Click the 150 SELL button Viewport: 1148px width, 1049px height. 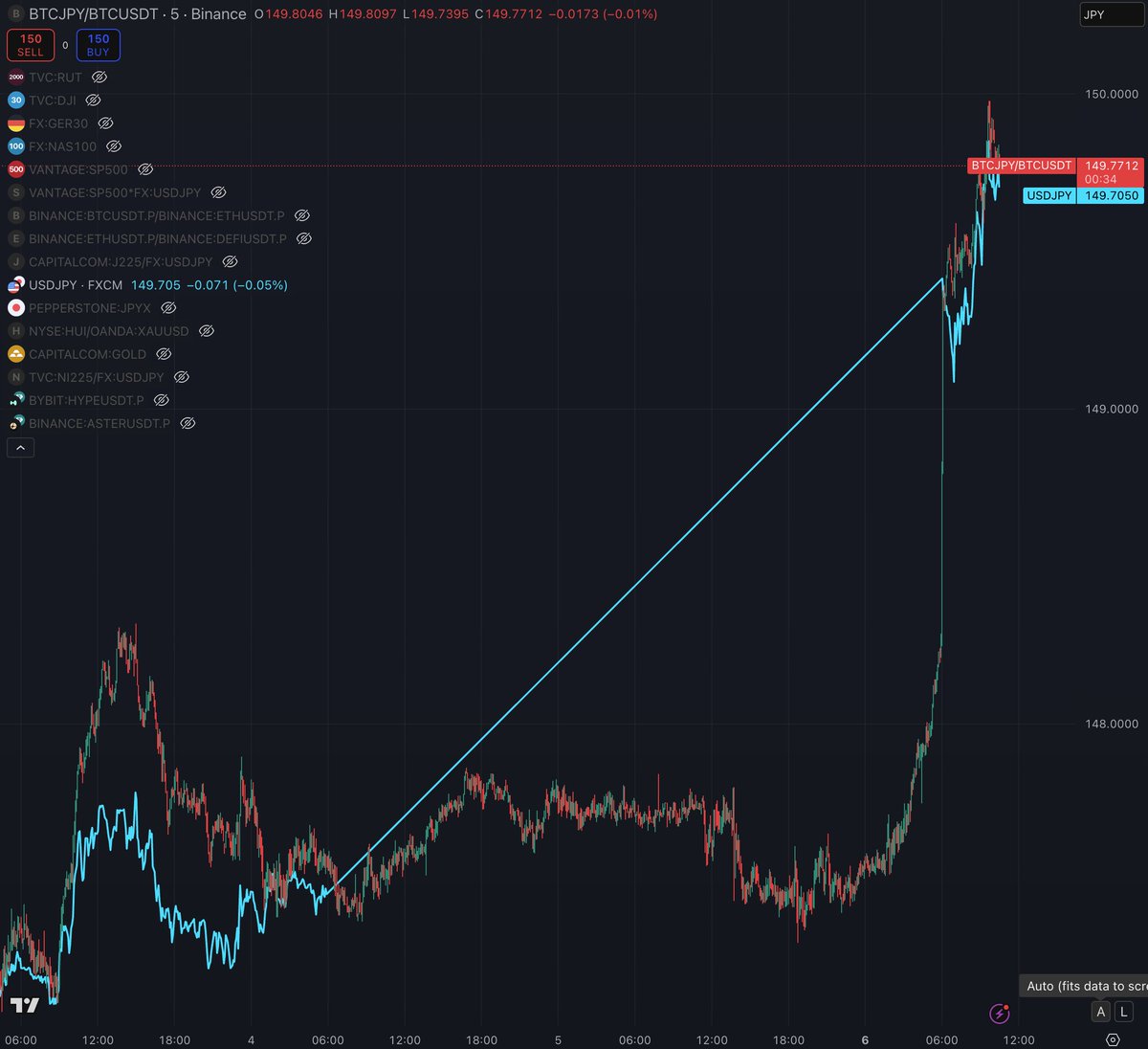(31, 45)
